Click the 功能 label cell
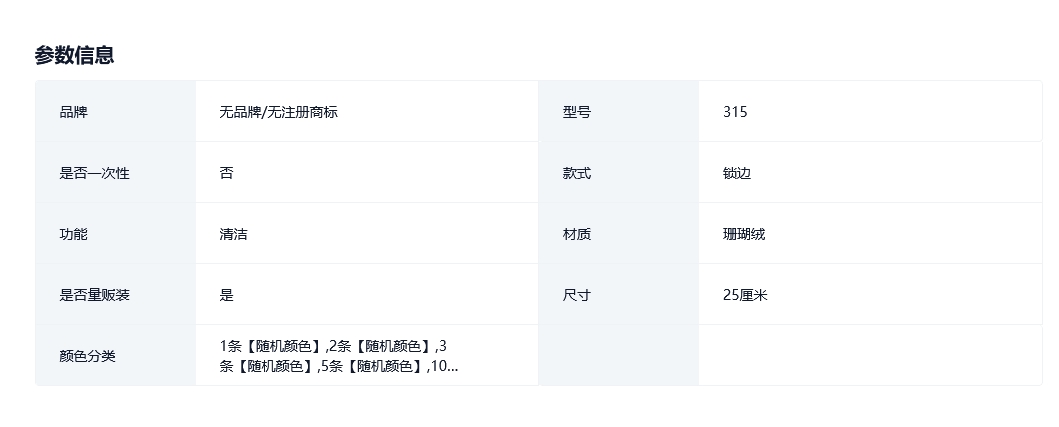Viewport: 1059px width, 427px height. click(74, 234)
